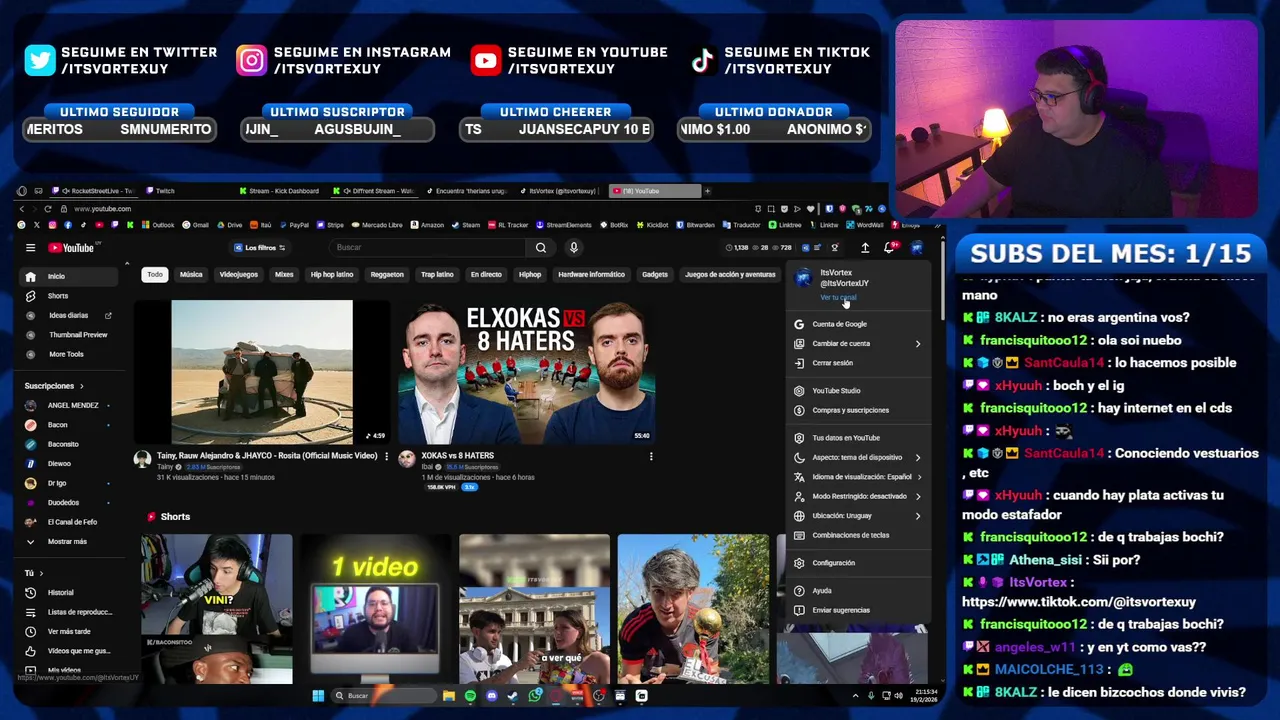Click the Windows taskbar Buscar box
This screenshot has width=1280, height=720.
(383, 696)
